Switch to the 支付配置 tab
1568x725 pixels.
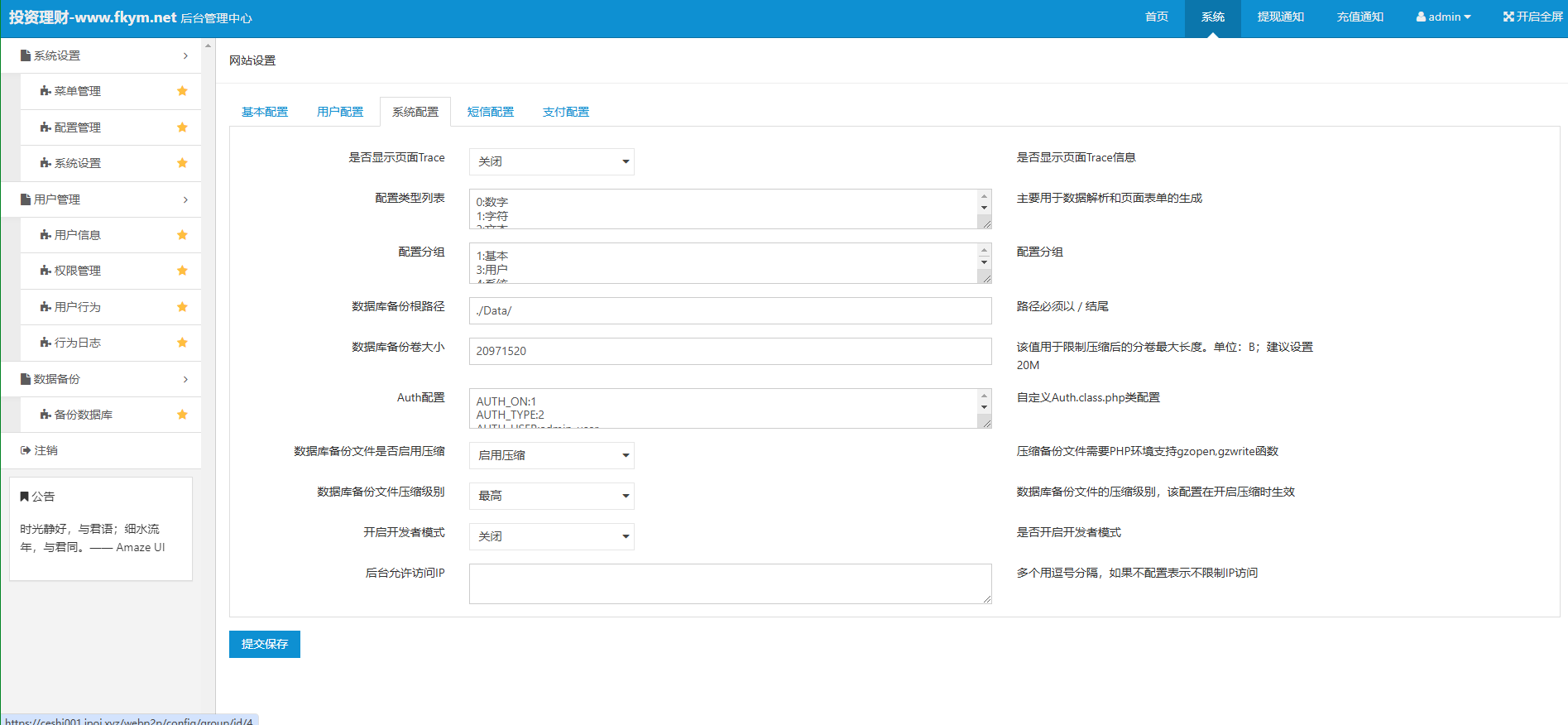pyautogui.click(x=566, y=112)
